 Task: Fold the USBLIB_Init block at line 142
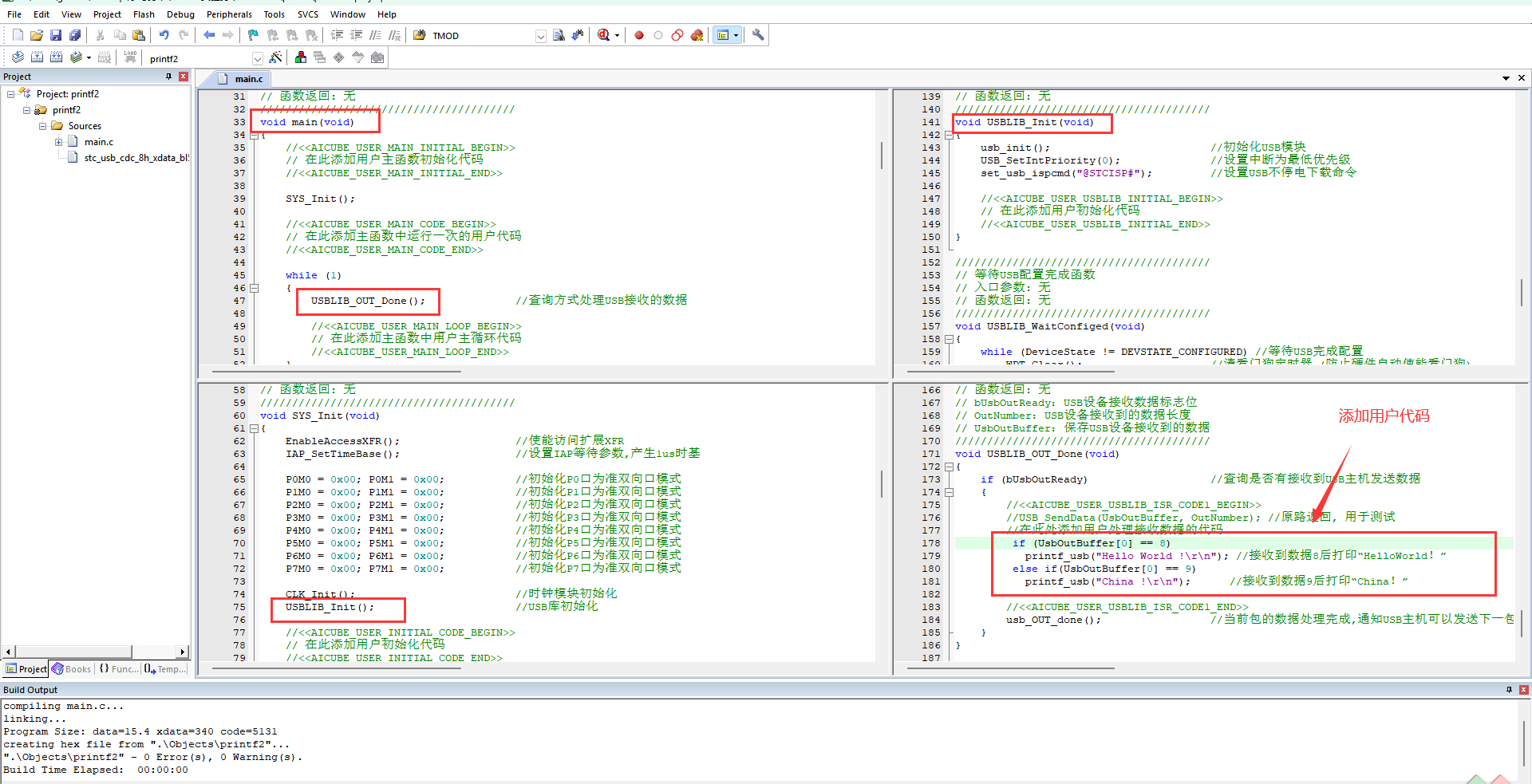point(949,136)
